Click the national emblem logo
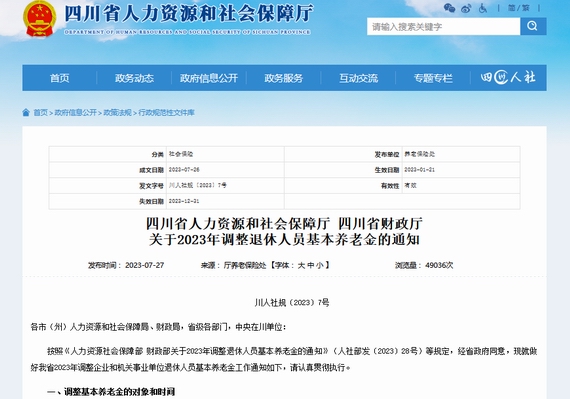 click(x=39, y=19)
